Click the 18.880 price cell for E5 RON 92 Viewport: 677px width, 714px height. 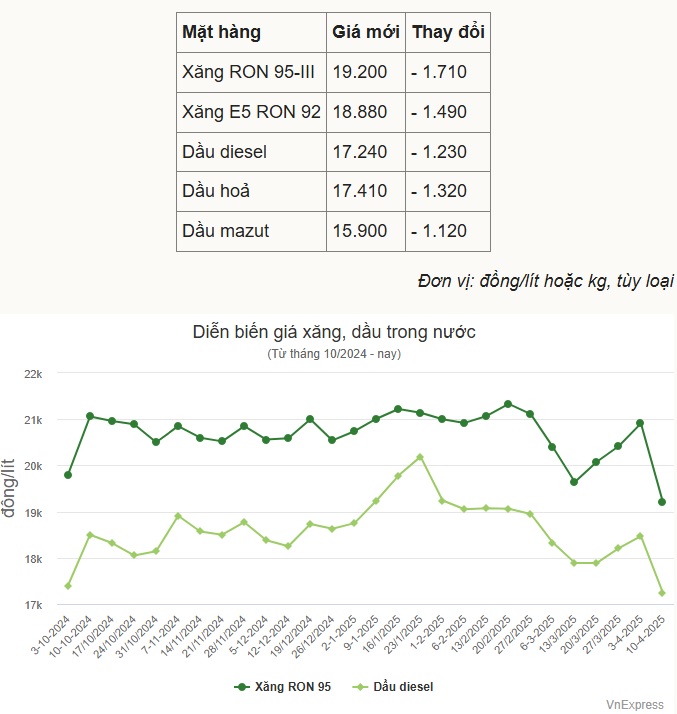pos(358,112)
